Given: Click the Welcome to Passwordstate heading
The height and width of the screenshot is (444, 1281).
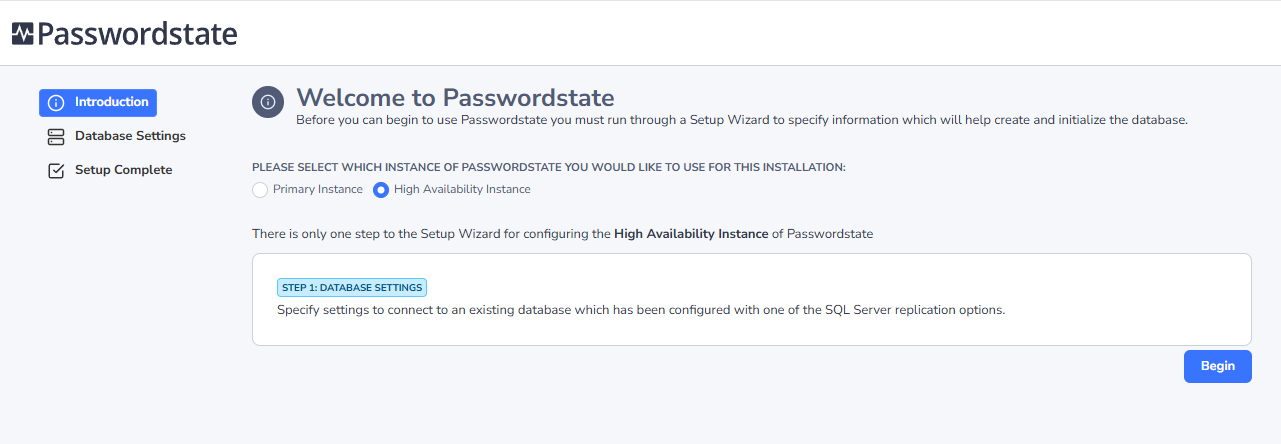Looking at the screenshot, I should click(x=455, y=97).
